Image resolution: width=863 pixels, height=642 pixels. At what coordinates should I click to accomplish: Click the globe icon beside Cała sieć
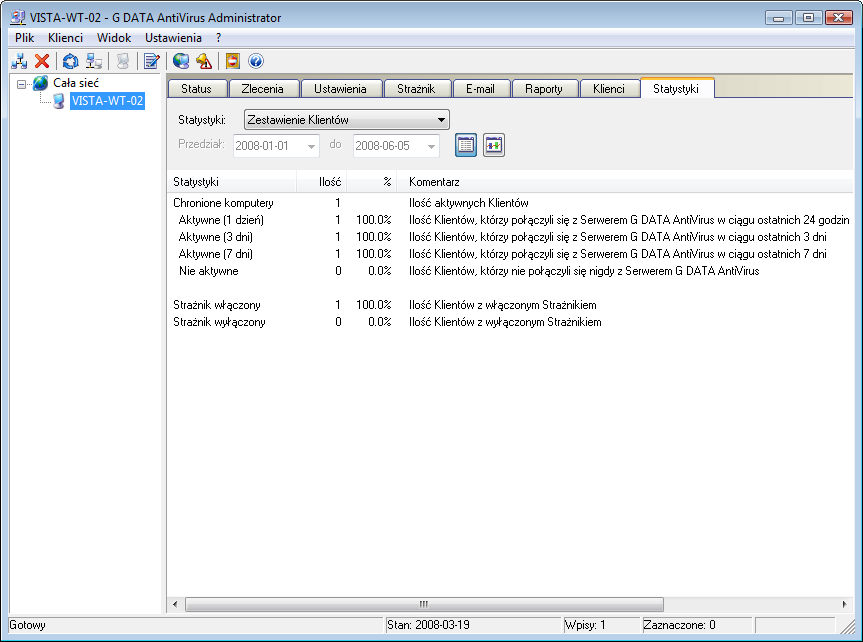coord(41,83)
